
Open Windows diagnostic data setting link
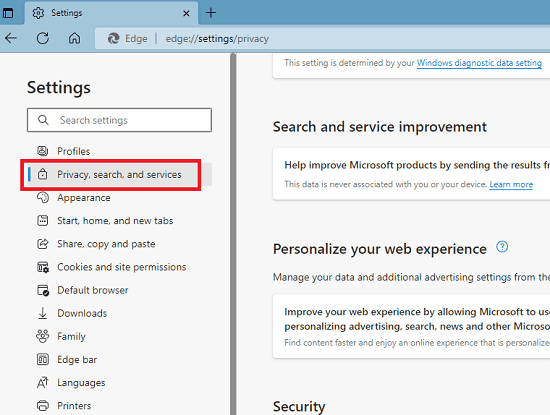coord(479,63)
